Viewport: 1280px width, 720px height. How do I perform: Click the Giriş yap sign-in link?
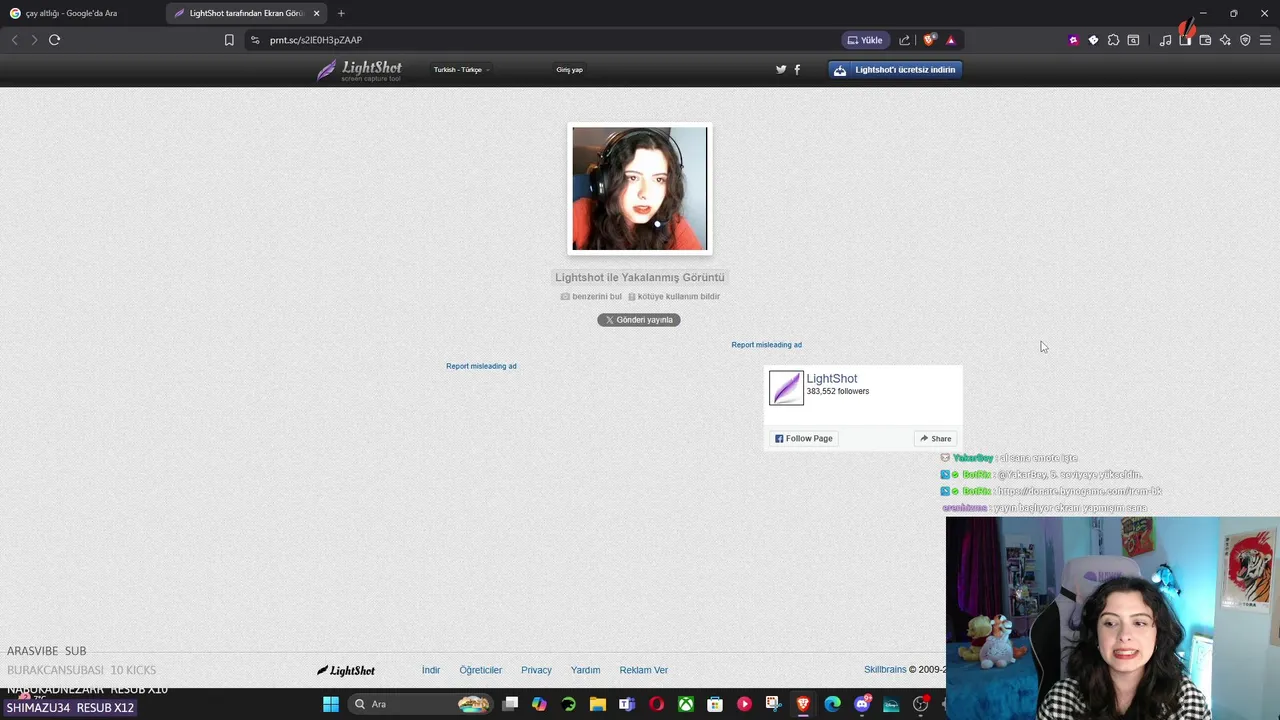pos(569,70)
